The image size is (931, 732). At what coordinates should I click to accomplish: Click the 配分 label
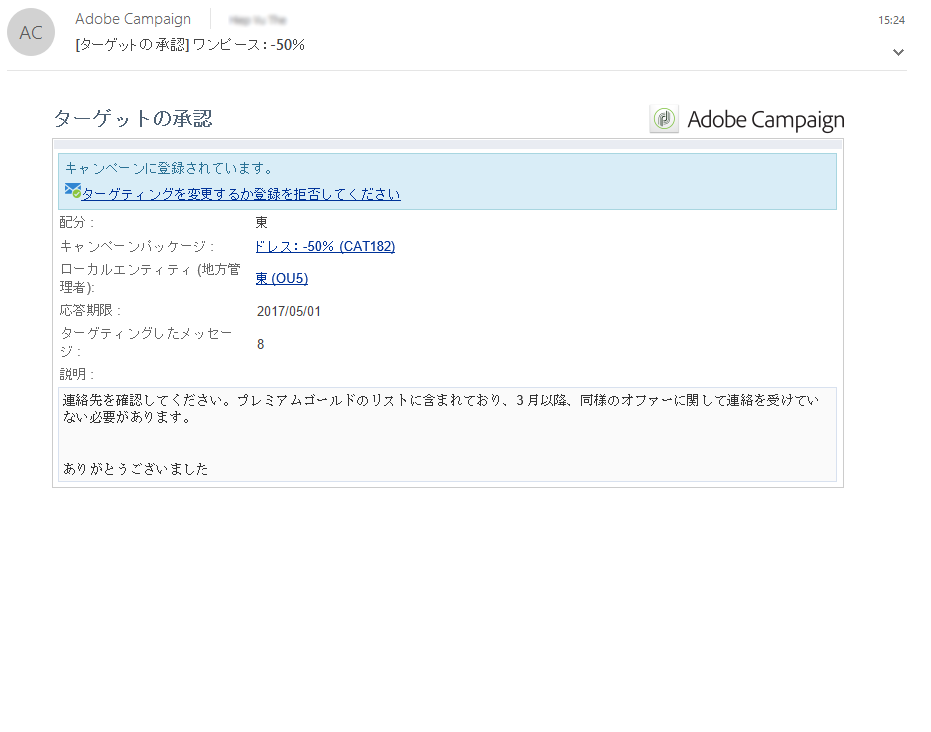point(77,223)
